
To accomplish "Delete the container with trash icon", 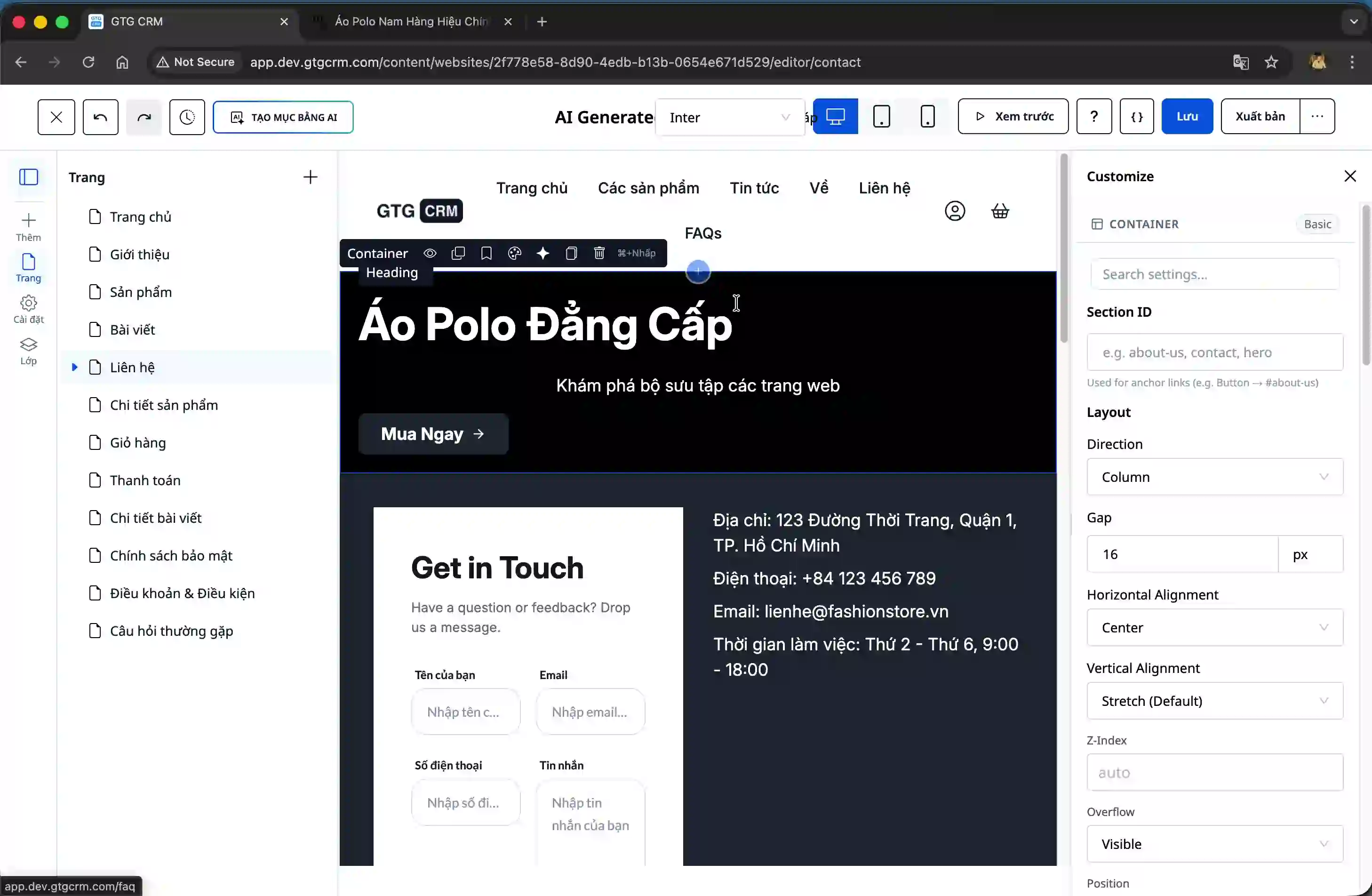I will [x=599, y=253].
